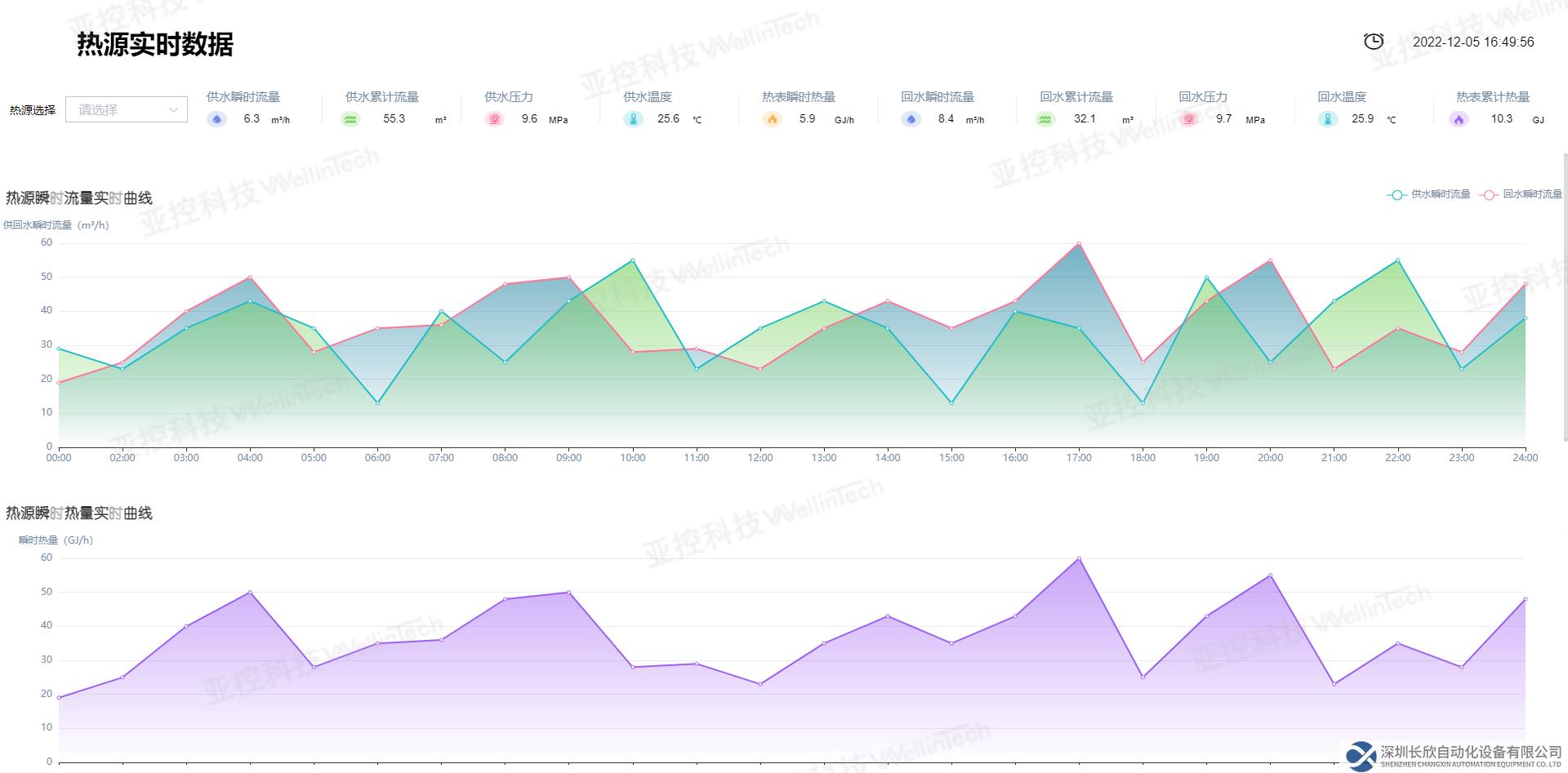Click the clock icon beside the timestamp
This screenshot has height=773, width=1568.
point(1374,42)
